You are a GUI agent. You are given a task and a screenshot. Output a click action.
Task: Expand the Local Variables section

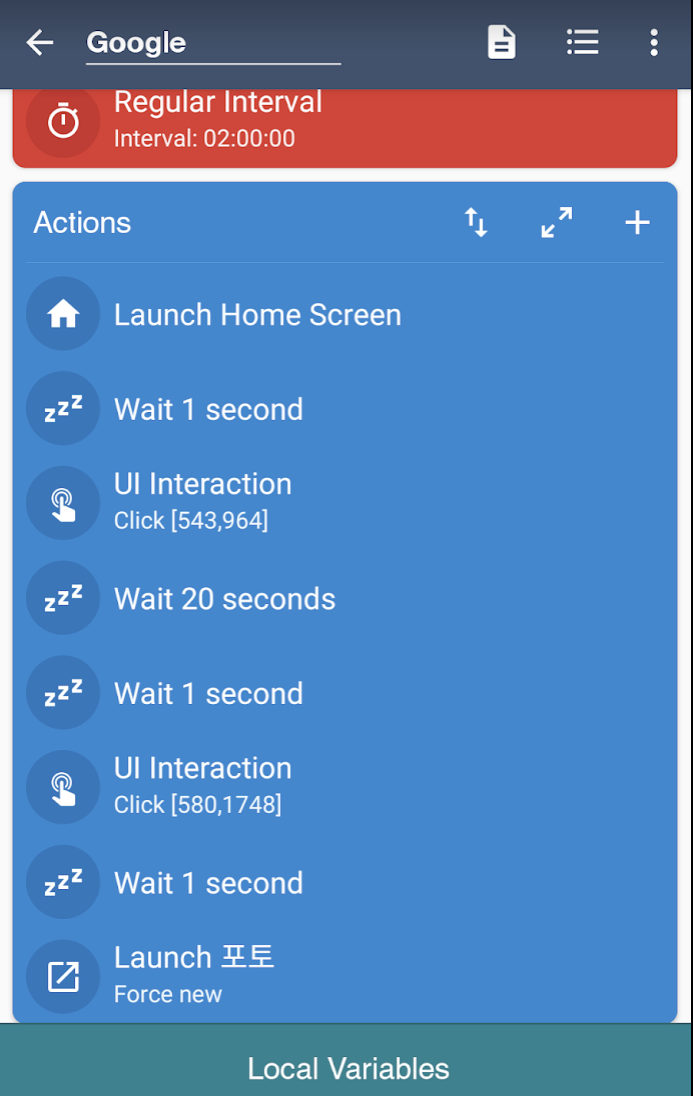click(x=347, y=1060)
